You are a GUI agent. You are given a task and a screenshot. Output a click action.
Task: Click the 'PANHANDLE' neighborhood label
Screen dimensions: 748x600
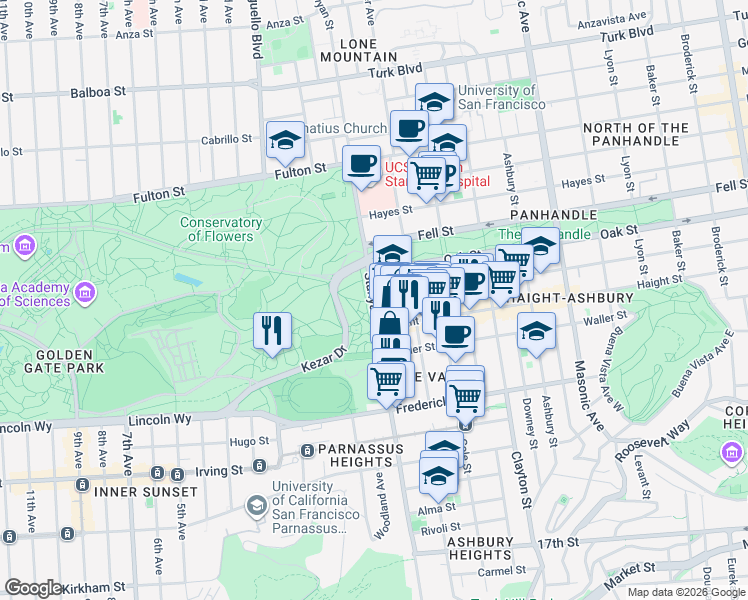click(x=553, y=215)
